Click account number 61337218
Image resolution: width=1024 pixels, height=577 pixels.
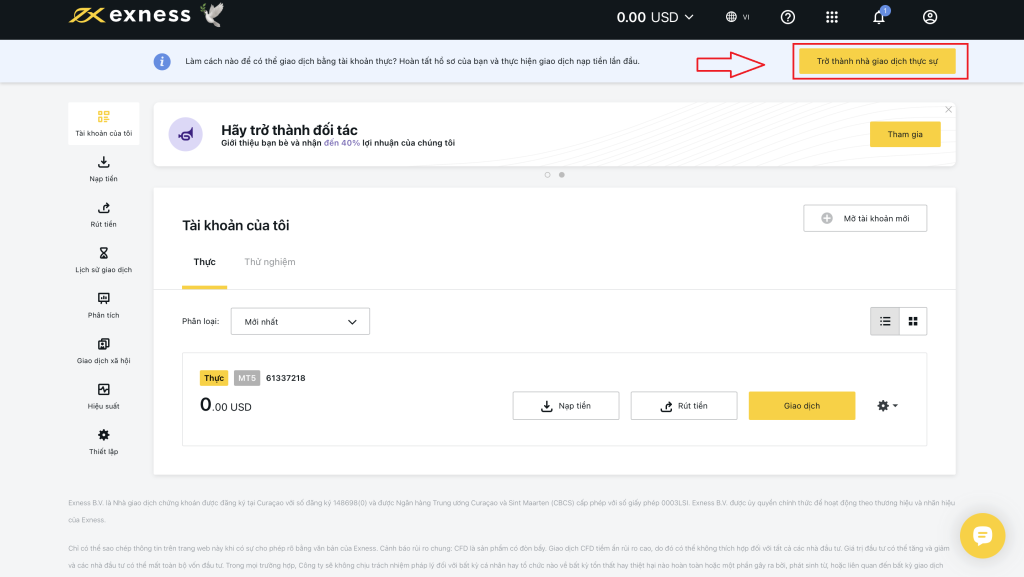point(285,378)
